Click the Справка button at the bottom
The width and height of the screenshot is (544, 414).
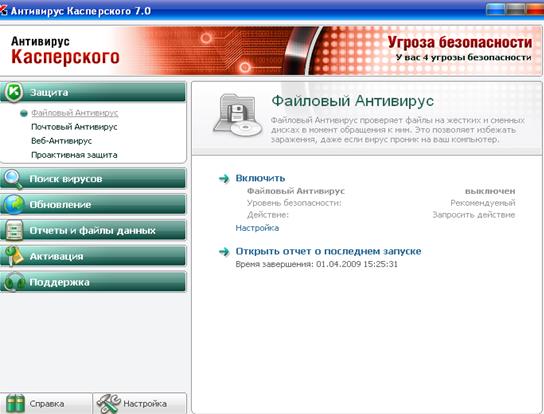click(x=46, y=404)
